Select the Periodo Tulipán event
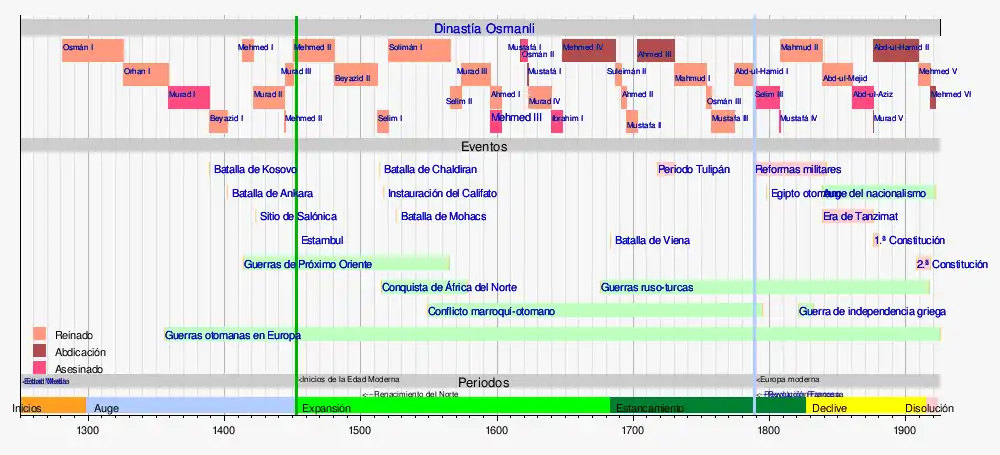Screen dimensions: 1000x455 tap(694, 169)
